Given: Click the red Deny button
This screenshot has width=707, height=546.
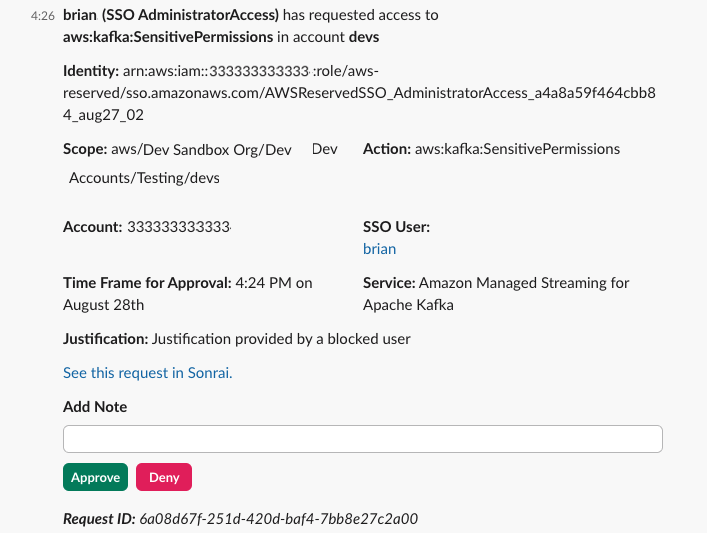Looking at the screenshot, I should 164,477.
